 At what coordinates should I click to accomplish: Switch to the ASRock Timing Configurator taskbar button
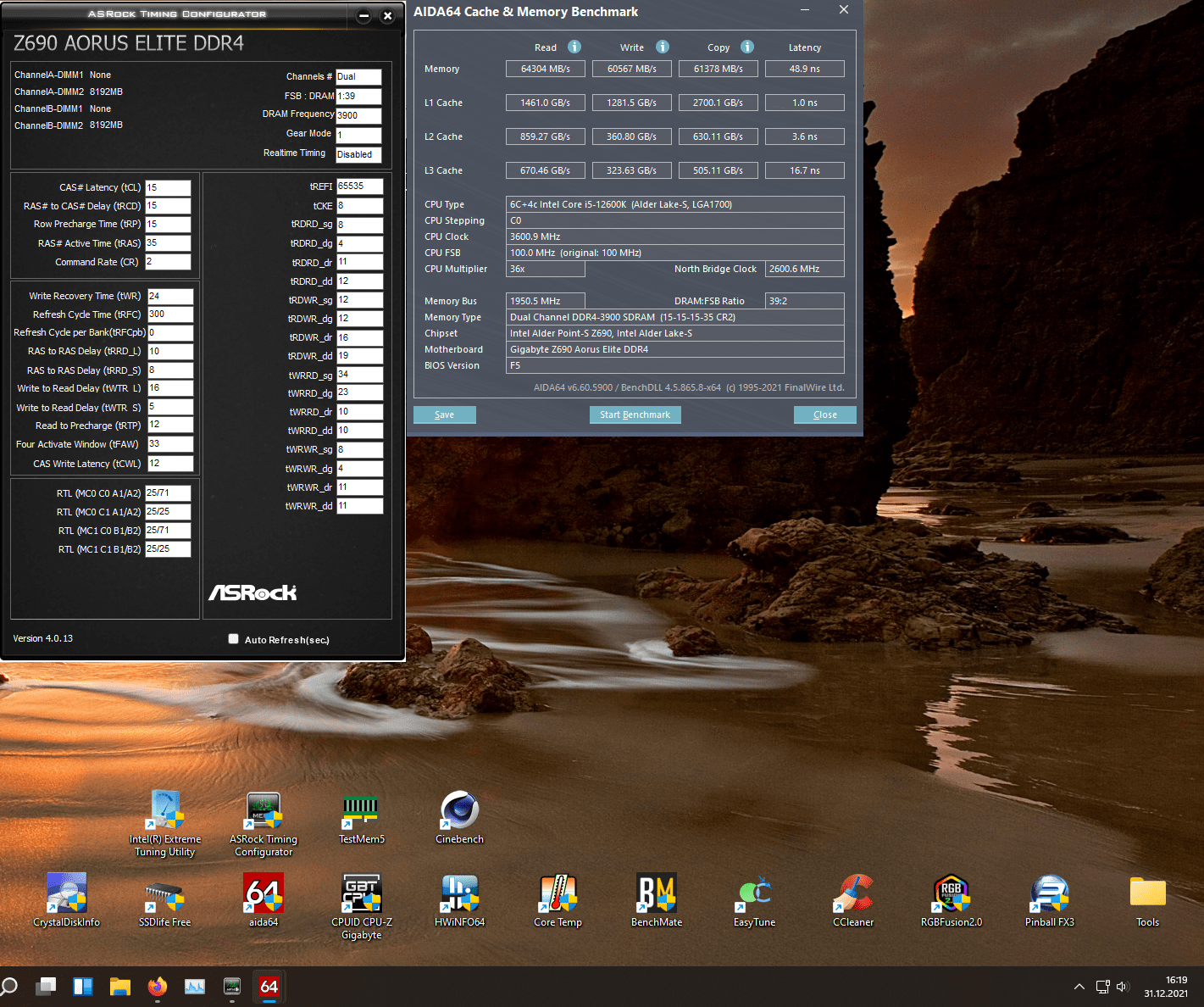[x=232, y=987]
